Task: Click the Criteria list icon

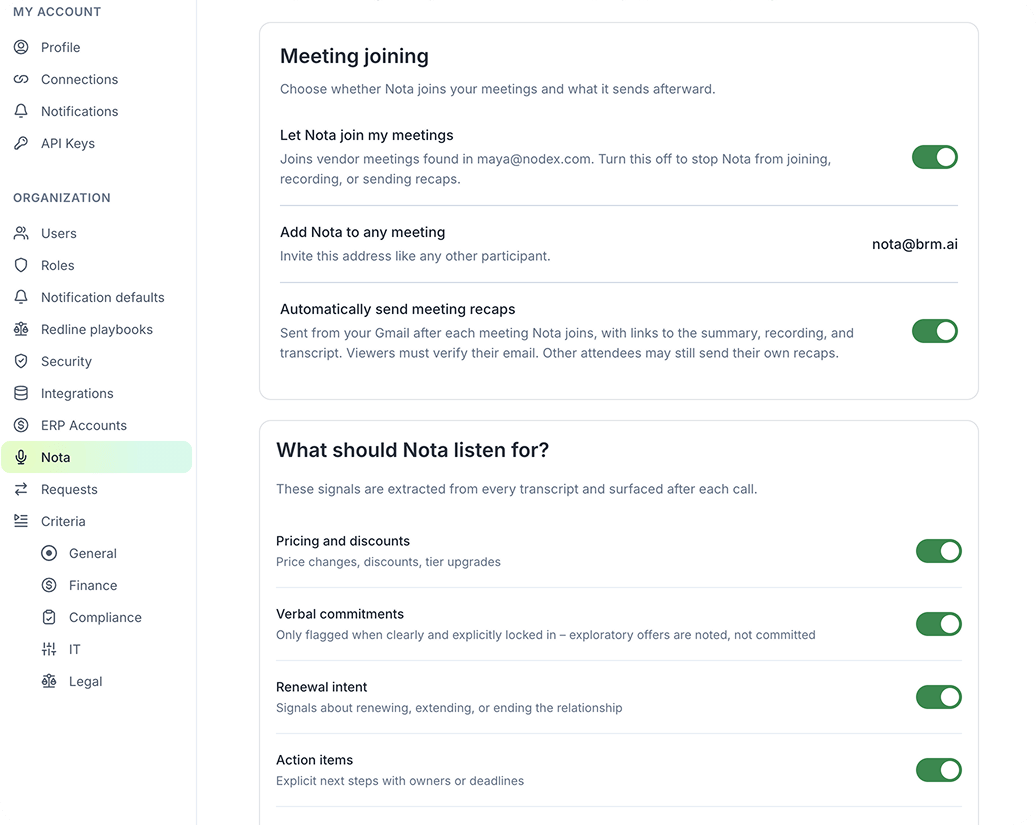Action: coord(21,521)
